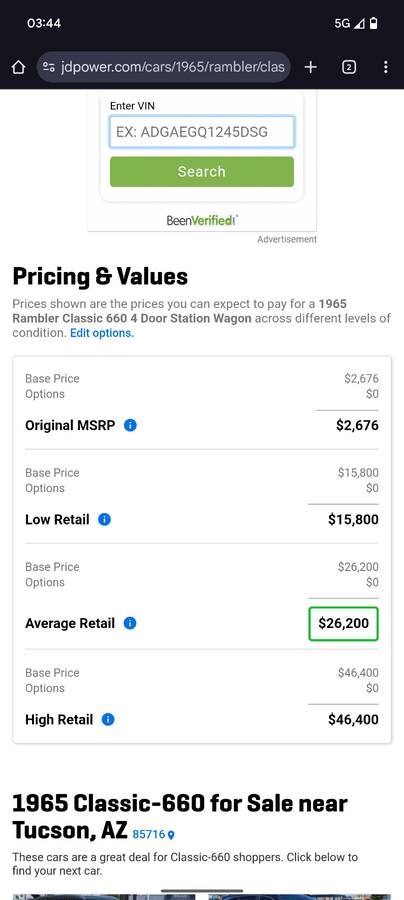
Task: Open Chrome three-dot overflow menu
Action: (386, 67)
